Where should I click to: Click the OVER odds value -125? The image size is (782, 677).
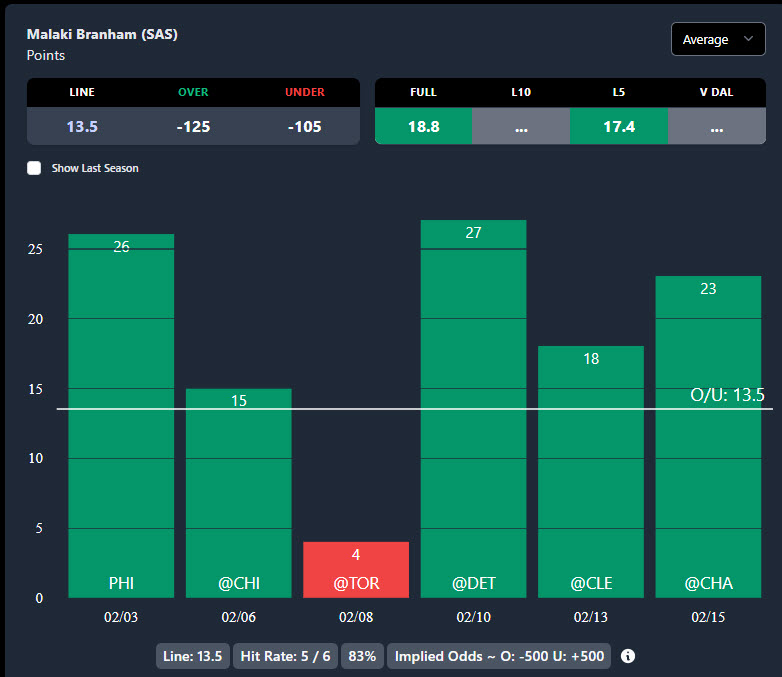coord(193,127)
